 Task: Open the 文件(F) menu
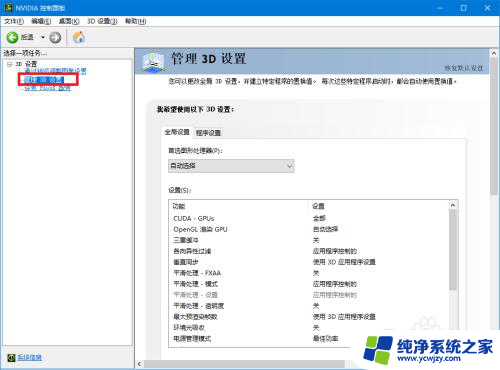(x=14, y=21)
